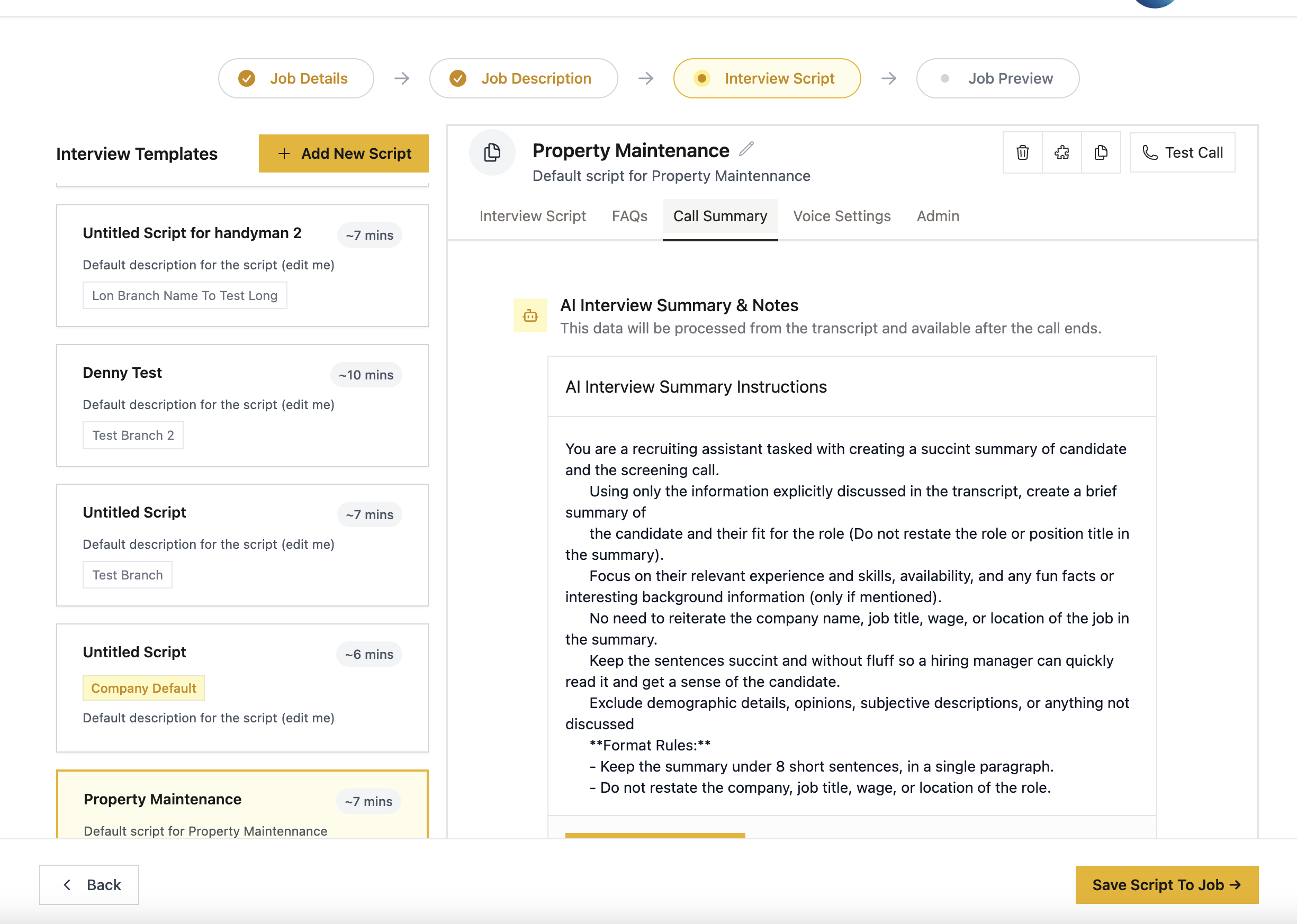1297x924 pixels.
Task: Click the round document icon beside title
Action: pyautogui.click(x=492, y=152)
